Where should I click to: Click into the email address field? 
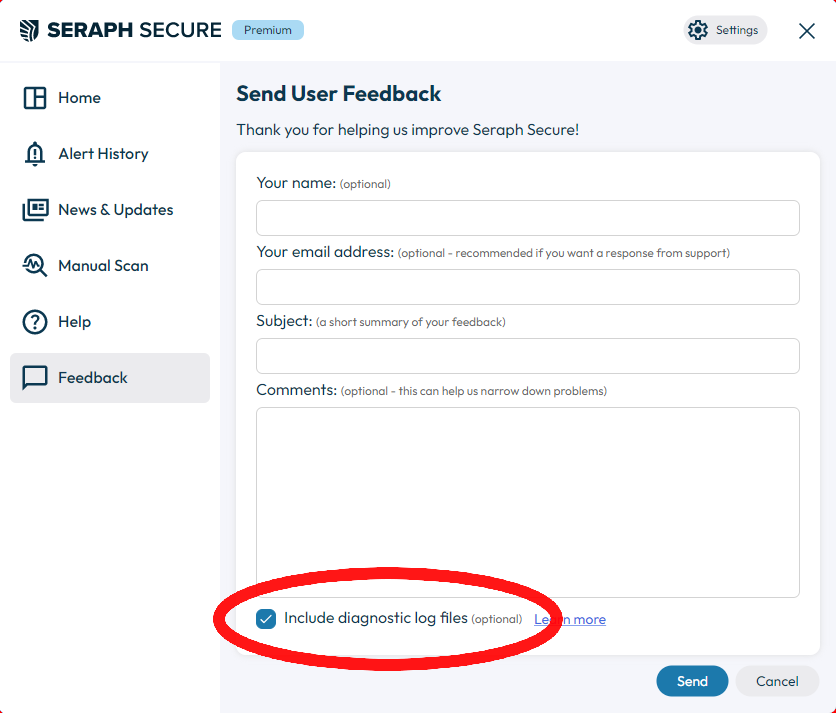click(x=527, y=287)
